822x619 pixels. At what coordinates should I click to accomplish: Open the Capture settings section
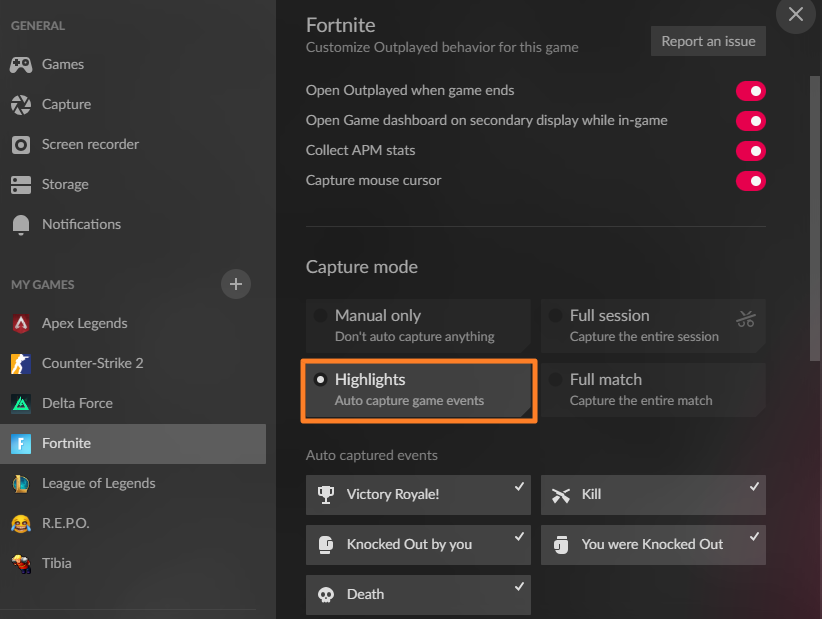coord(133,105)
